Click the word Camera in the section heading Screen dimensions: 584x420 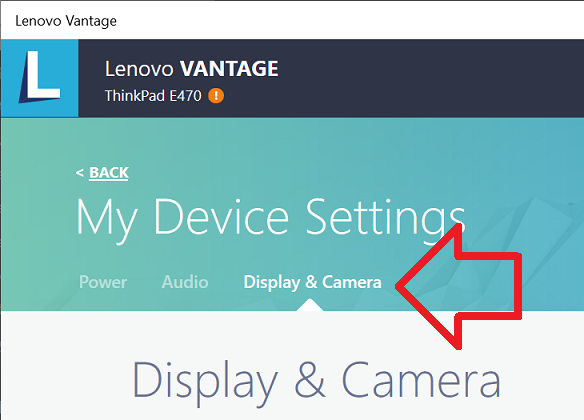coord(421,379)
